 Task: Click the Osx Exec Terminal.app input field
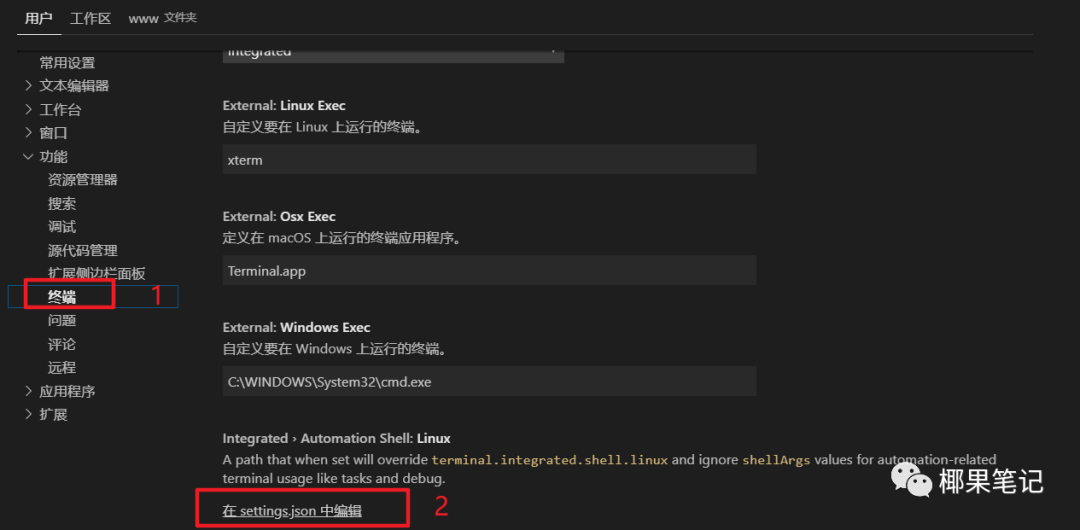489,270
